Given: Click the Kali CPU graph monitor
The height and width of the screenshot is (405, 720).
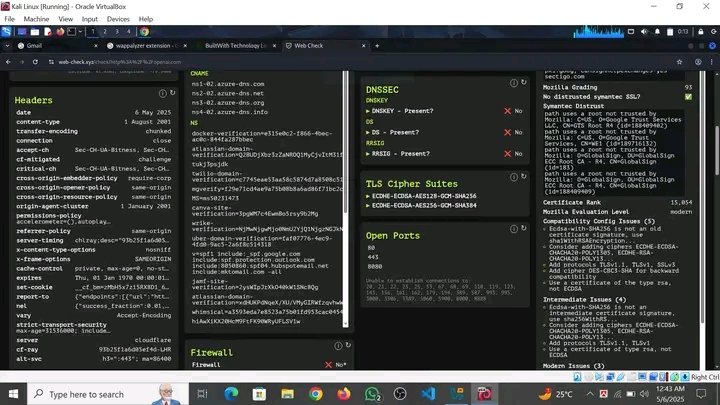Looking at the screenshot, I should 598,32.
